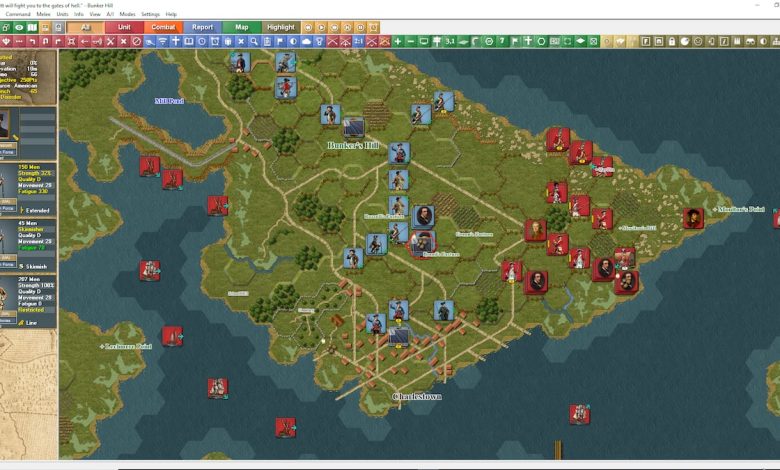Select the Report toolbar tab

(x=202, y=27)
